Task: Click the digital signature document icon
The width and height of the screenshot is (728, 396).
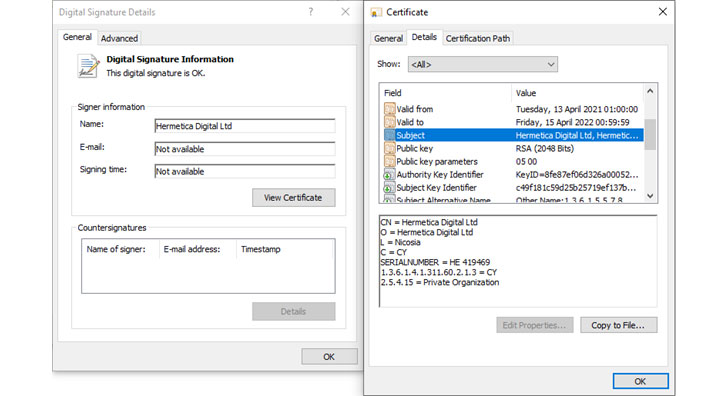Action: (88, 66)
